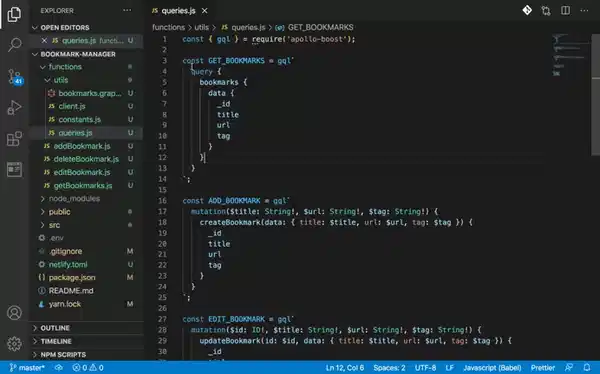Change encoding via UTF-8
Viewport: 600px width, 374px height.
pos(425,368)
